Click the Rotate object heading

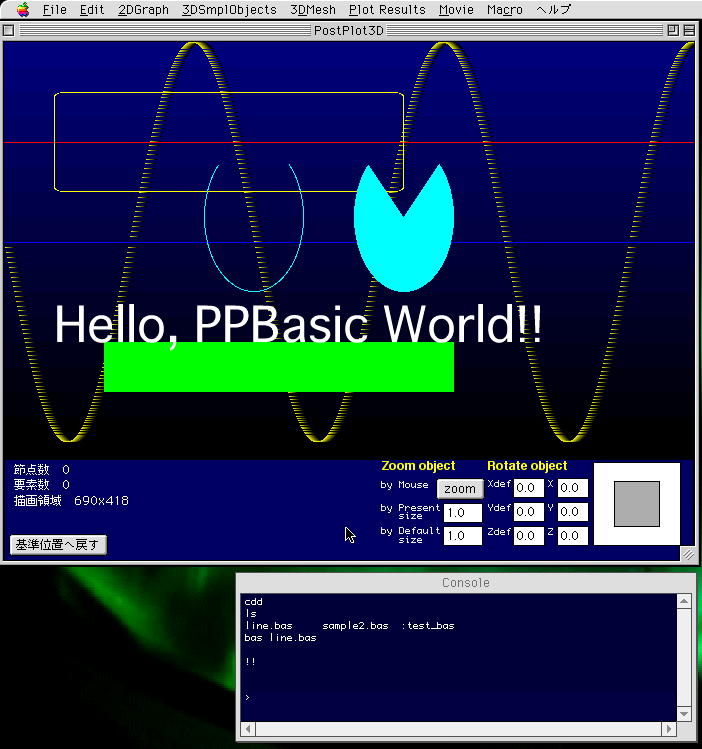(x=527, y=466)
